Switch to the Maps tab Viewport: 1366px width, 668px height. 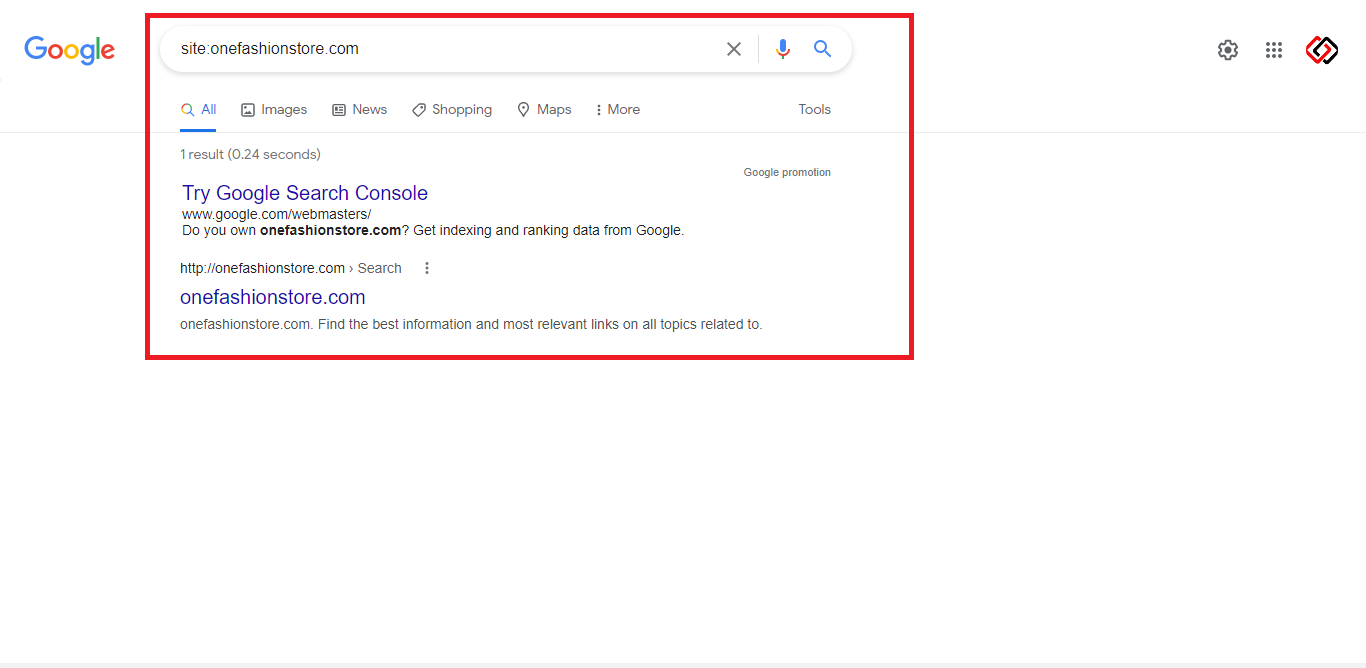pyautogui.click(x=544, y=110)
